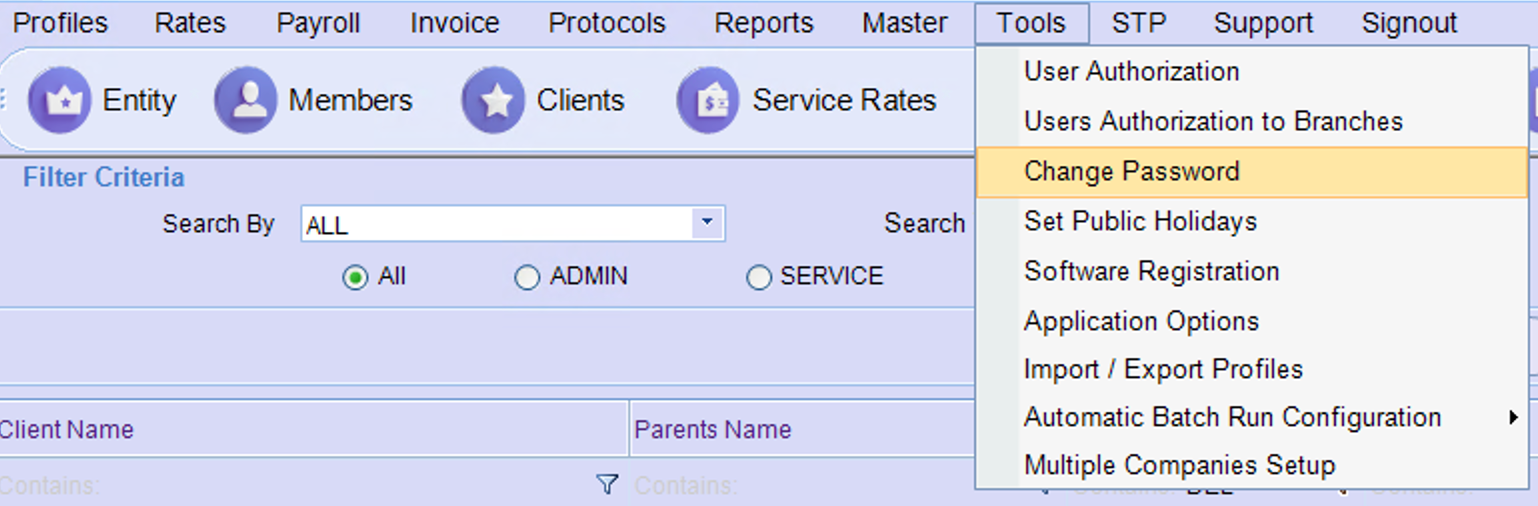
Task: Open Software Registration from menu
Action: [1151, 271]
